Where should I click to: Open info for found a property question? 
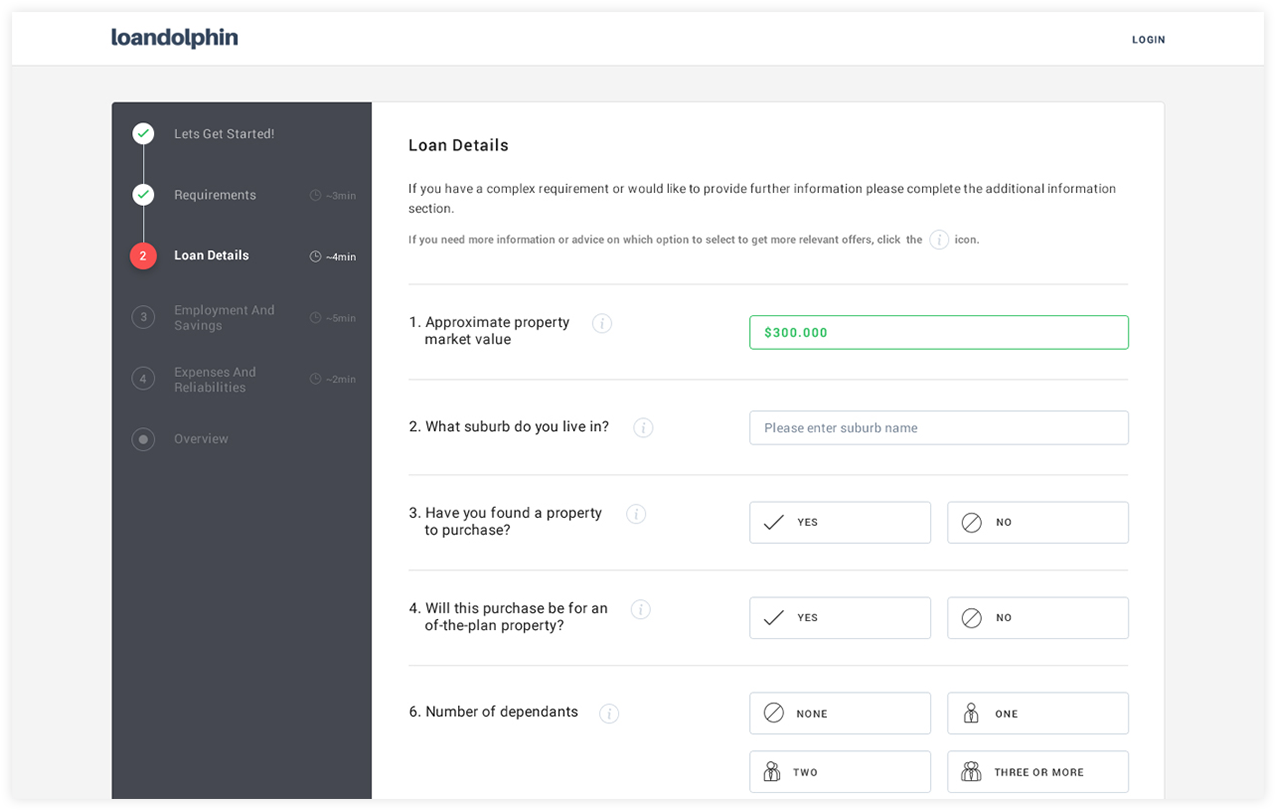(x=636, y=514)
